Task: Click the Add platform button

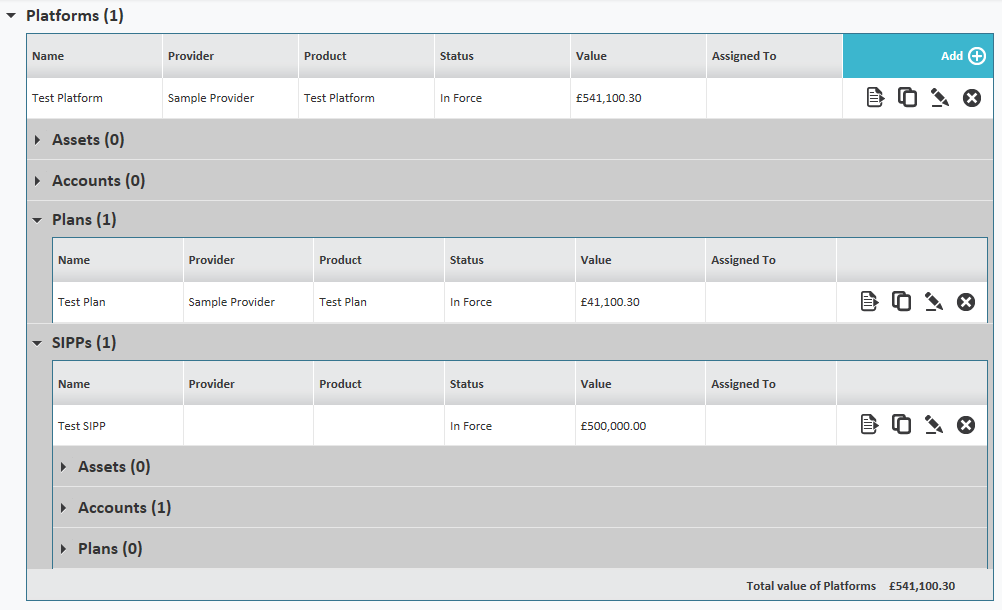Action: (963, 56)
